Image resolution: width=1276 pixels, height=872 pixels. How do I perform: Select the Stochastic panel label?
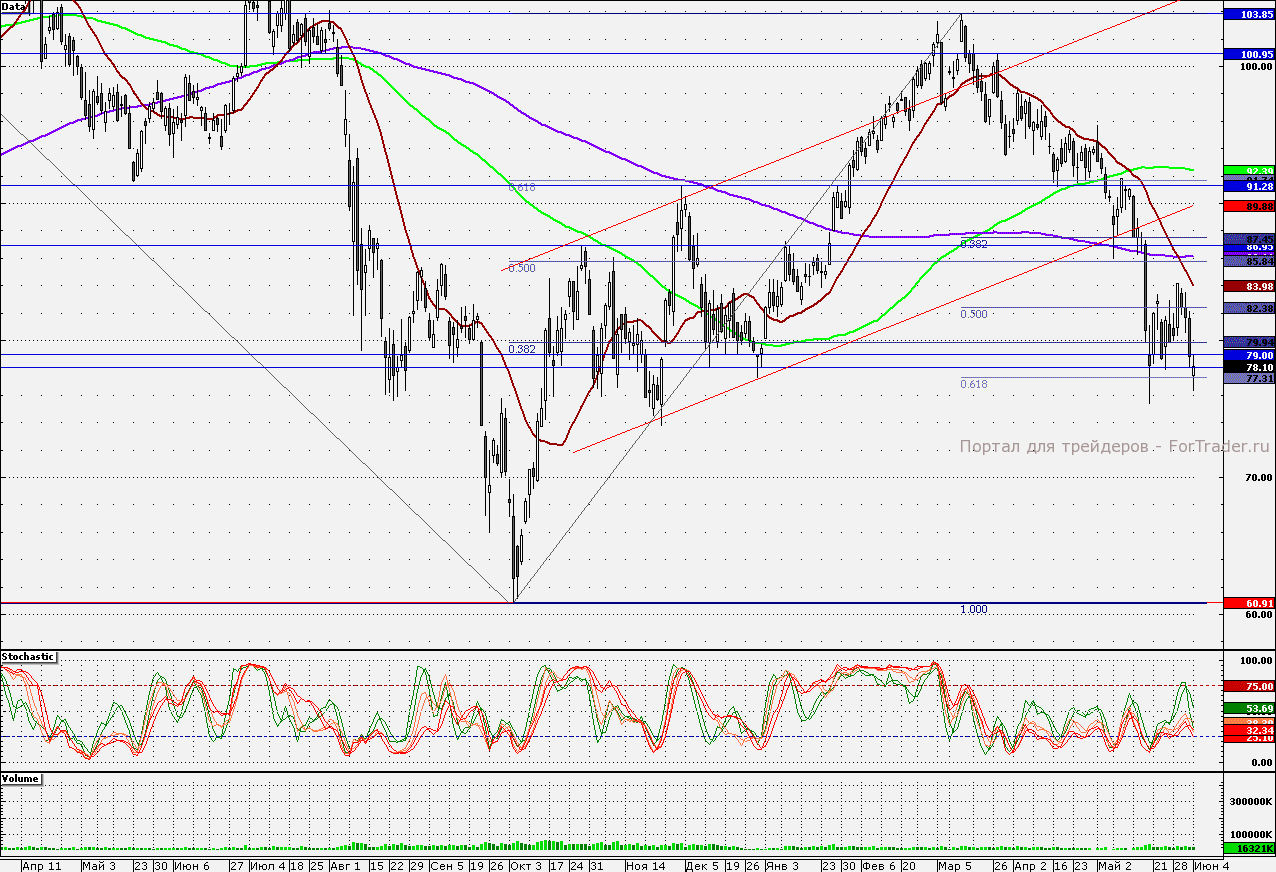click(29, 657)
